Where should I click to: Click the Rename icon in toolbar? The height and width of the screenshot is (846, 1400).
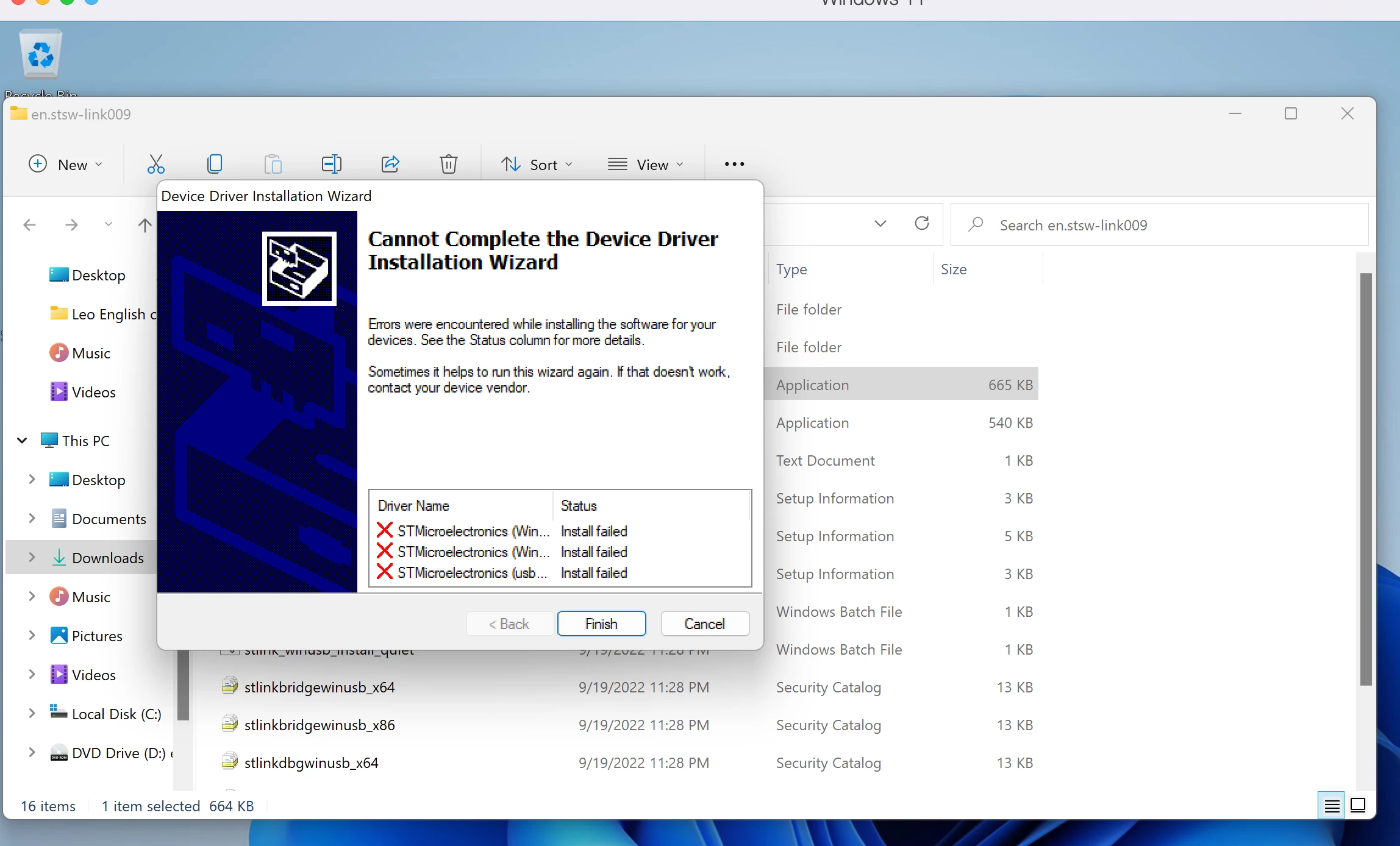pyautogui.click(x=331, y=164)
